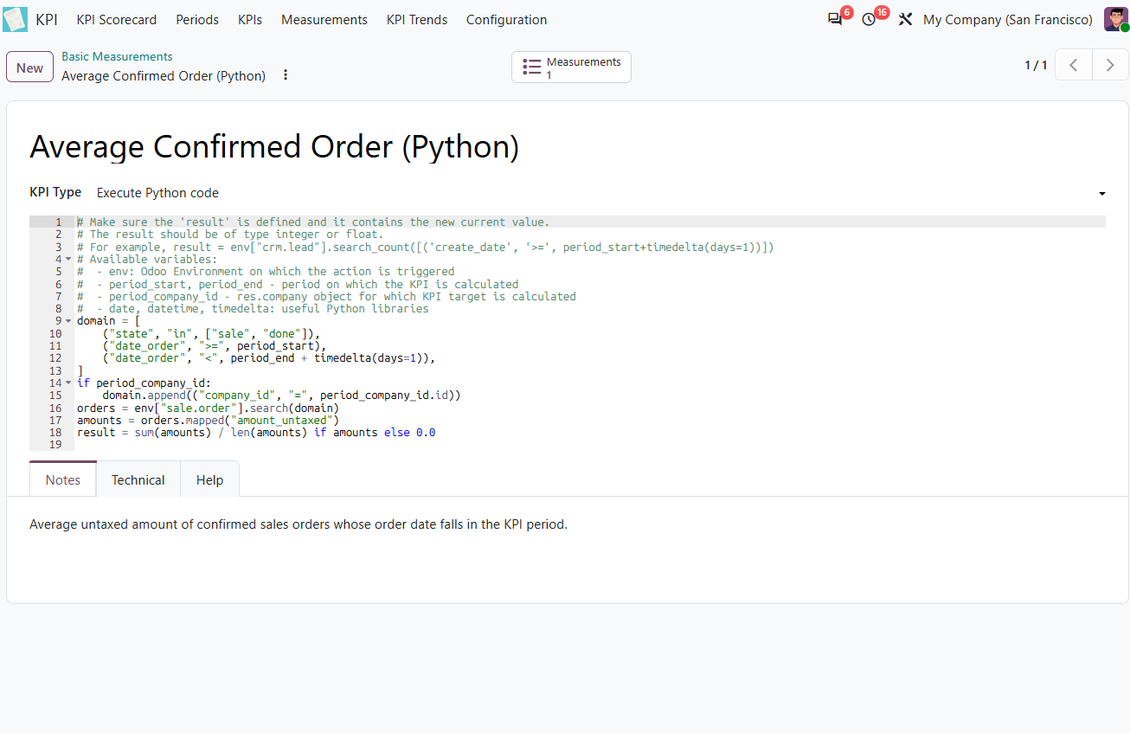The width and height of the screenshot is (1130, 733).
Task: Select the Notes tab
Action: [x=63, y=480]
